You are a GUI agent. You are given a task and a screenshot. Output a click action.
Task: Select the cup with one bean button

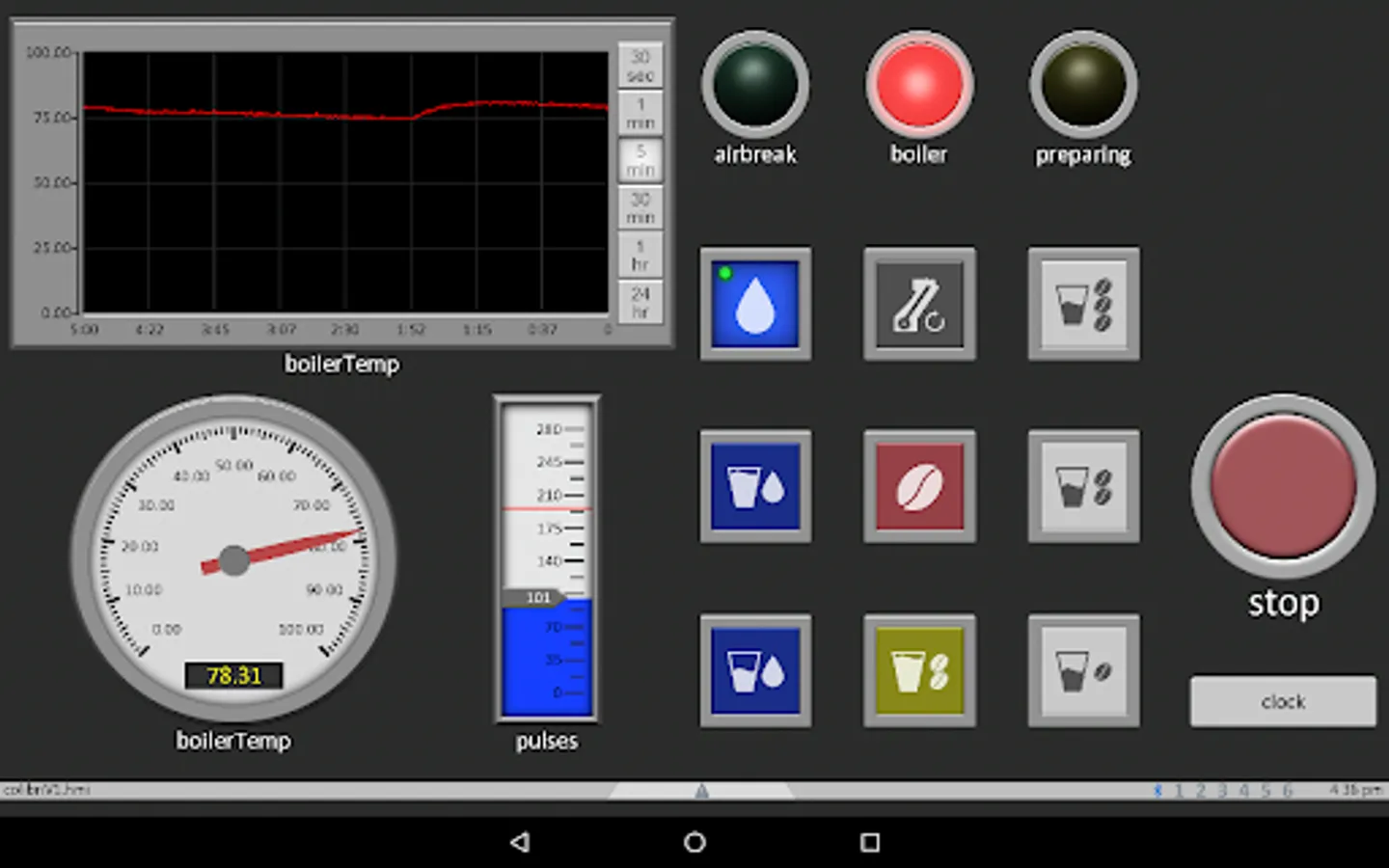pyautogui.click(x=1083, y=670)
